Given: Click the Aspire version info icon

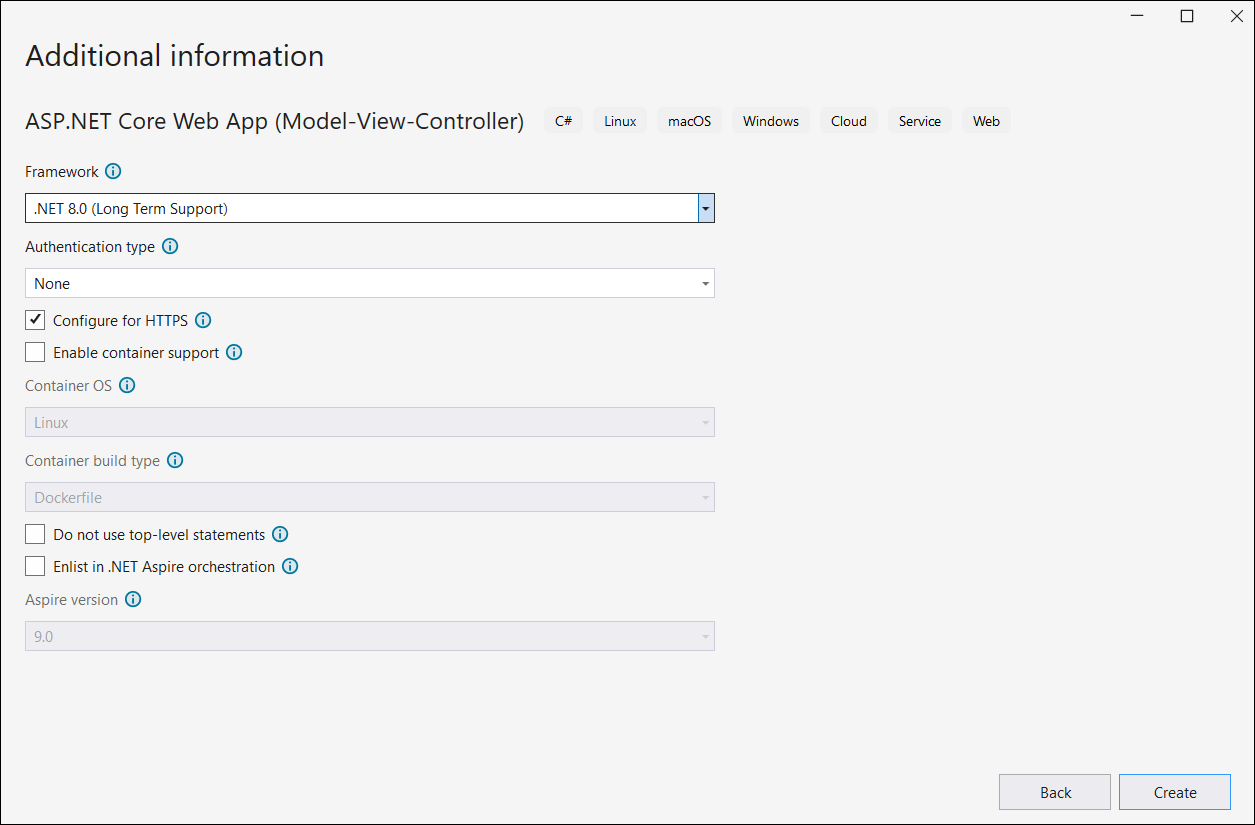Looking at the screenshot, I should [x=133, y=599].
